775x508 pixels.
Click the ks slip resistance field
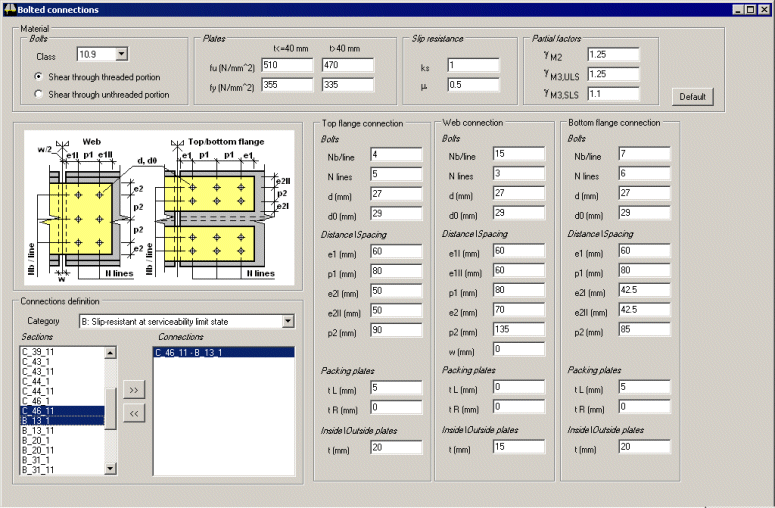tap(475, 66)
